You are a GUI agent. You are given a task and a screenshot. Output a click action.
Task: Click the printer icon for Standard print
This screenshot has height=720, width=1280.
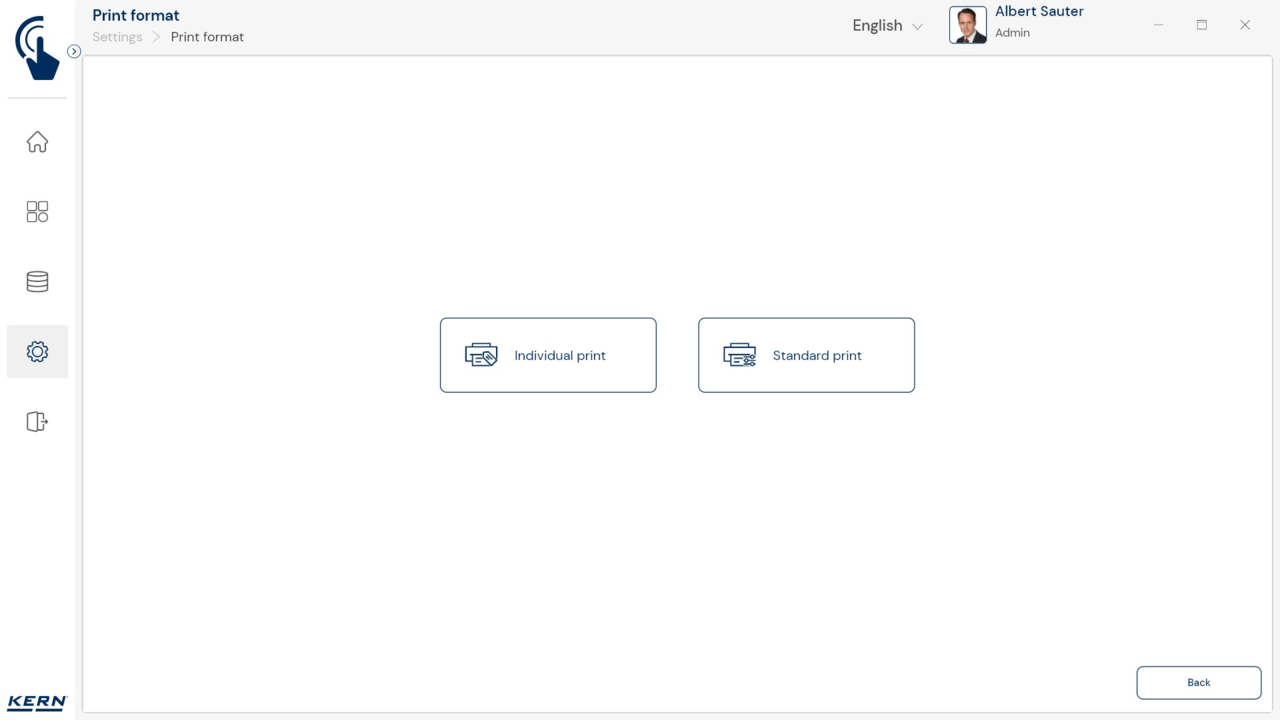tap(739, 355)
